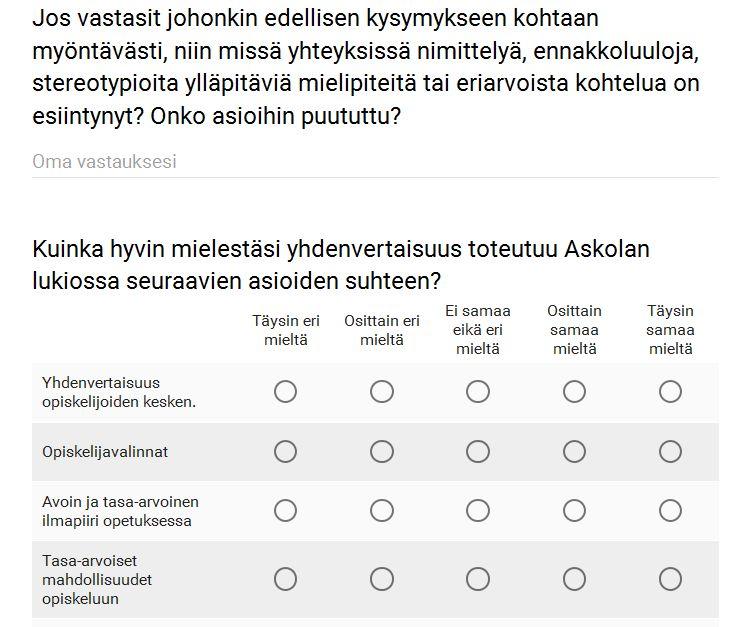Select 'Ei samaa eikä eri mieltä' for Yhdenvertaisuus opiskelijoiden kesken

(x=478, y=392)
